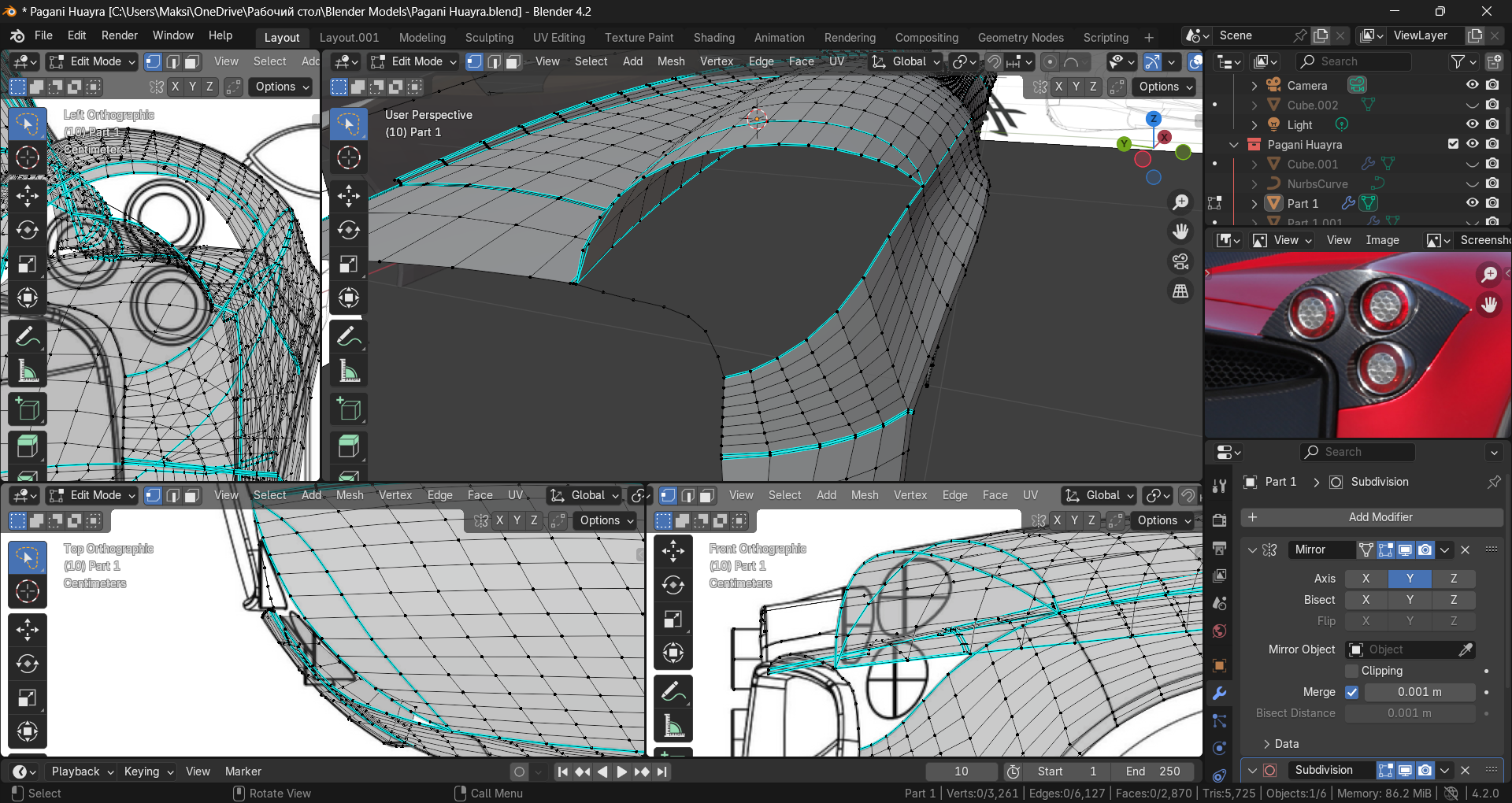
Task: Select the Annotate tool in the Front Orthographic viewport
Action: pyautogui.click(x=673, y=692)
